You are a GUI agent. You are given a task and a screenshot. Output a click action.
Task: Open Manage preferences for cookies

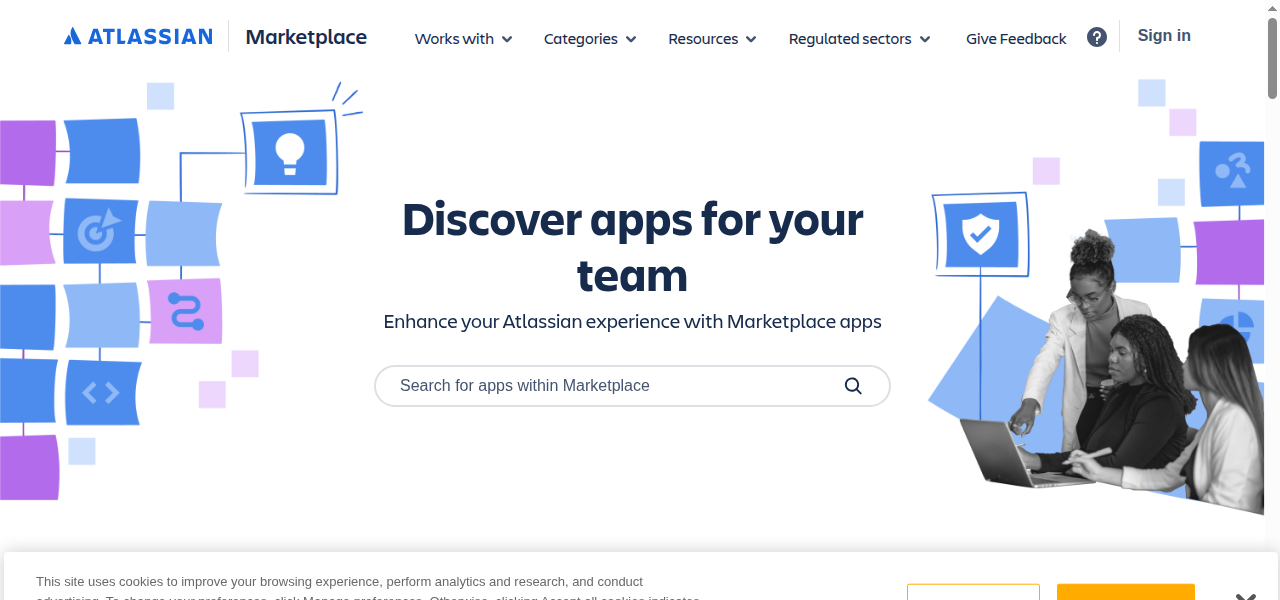pyautogui.click(x=973, y=595)
